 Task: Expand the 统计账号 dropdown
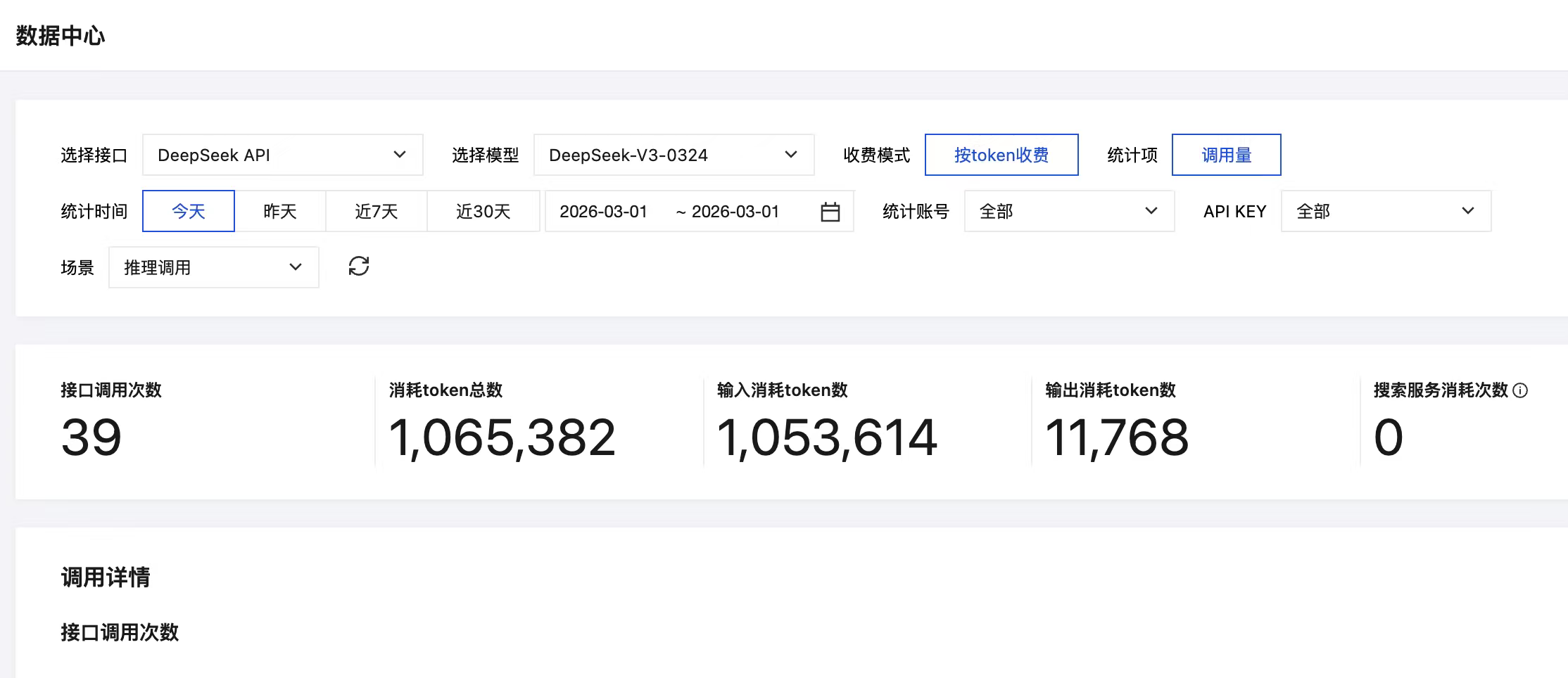(1068, 211)
